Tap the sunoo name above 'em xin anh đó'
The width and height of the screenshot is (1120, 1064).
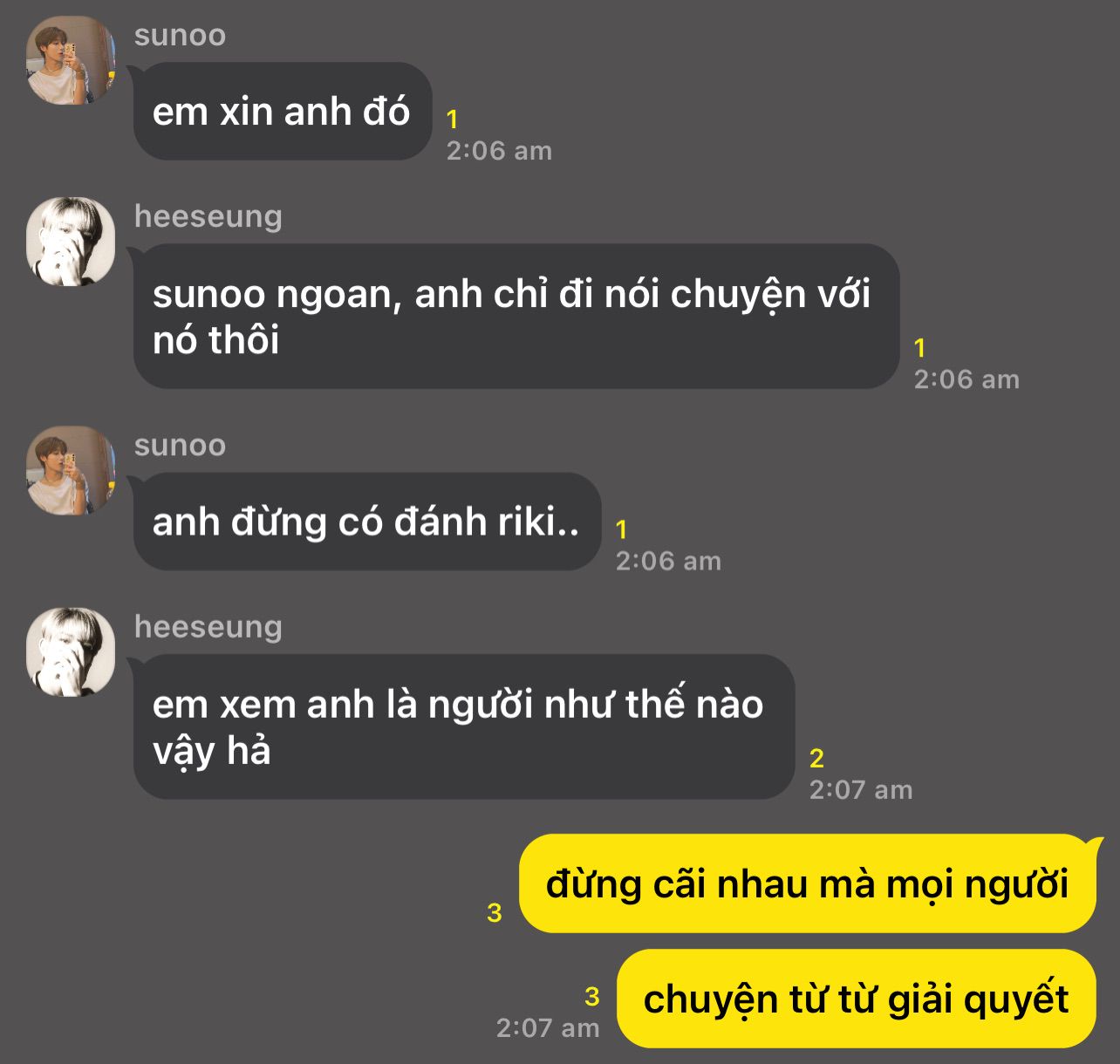(x=180, y=36)
